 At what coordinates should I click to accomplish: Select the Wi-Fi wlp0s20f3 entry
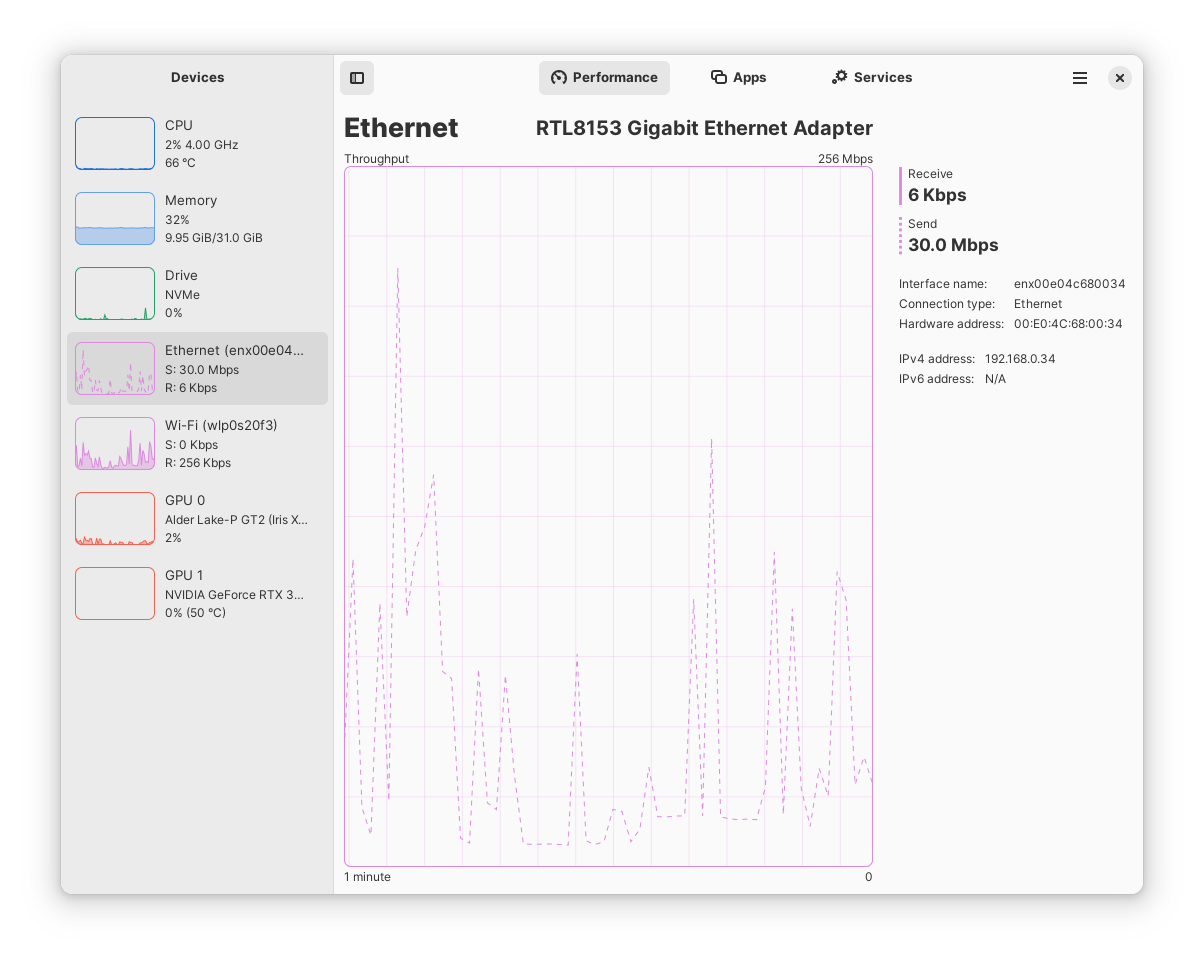pyautogui.click(x=197, y=444)
